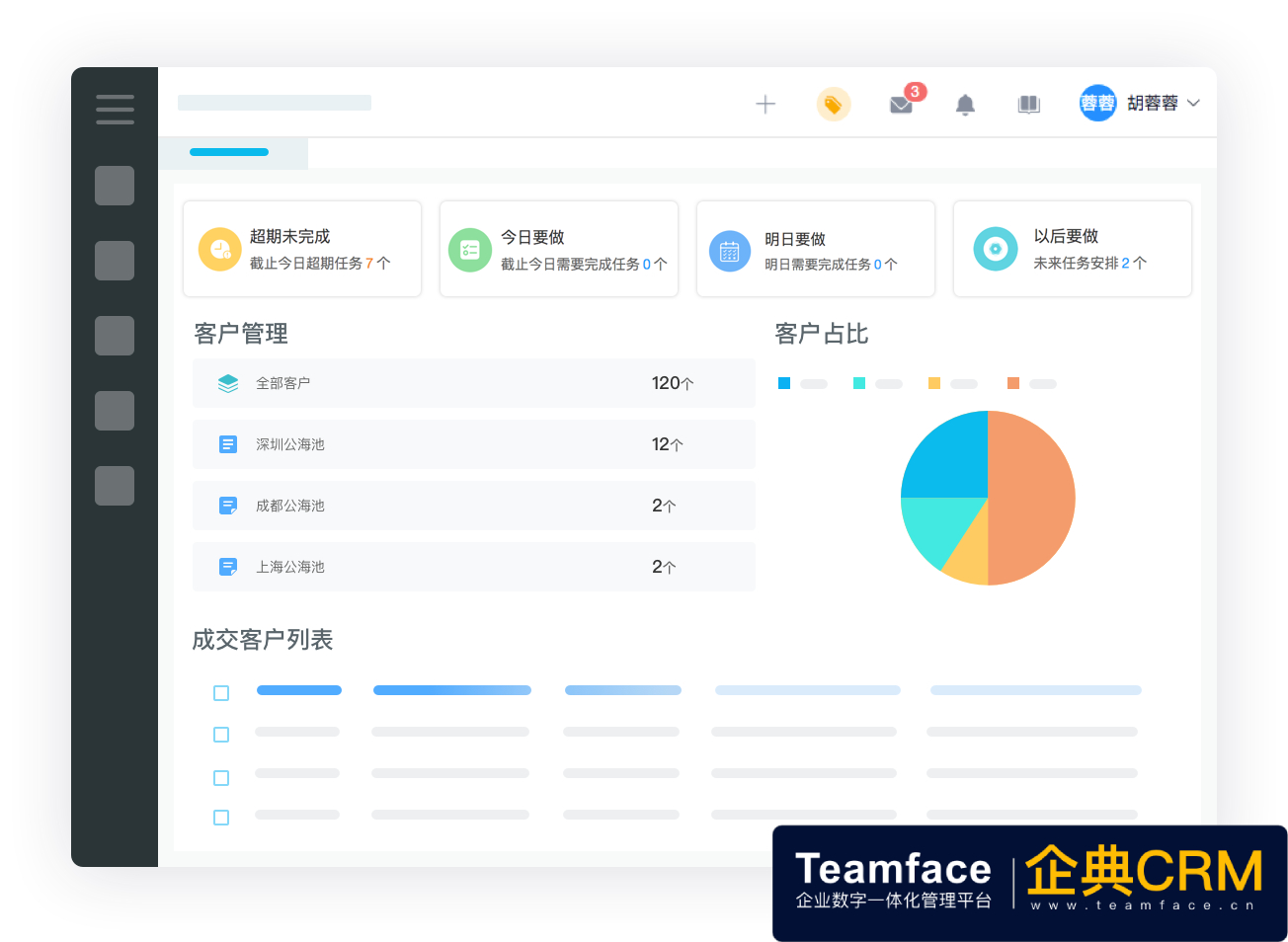Image resolution: width=1288 pixels, height=942 pixels.
Task: Click the 超期未完成 clock icon
Action: pyautogui.click(x=219, y=250)
